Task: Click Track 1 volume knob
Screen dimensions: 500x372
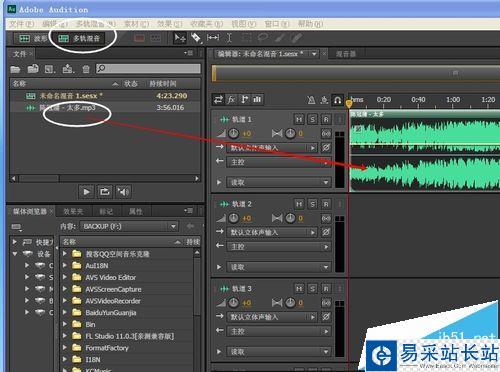Action: point(234,134)
